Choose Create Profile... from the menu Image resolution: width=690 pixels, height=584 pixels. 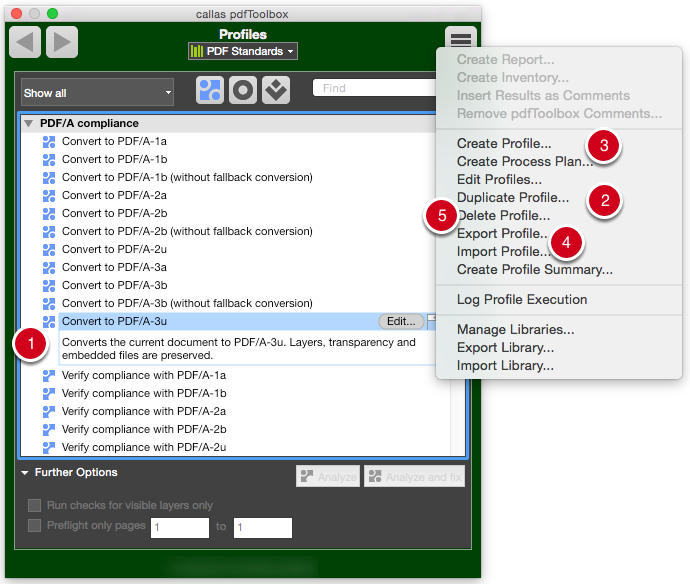[504, 143]
